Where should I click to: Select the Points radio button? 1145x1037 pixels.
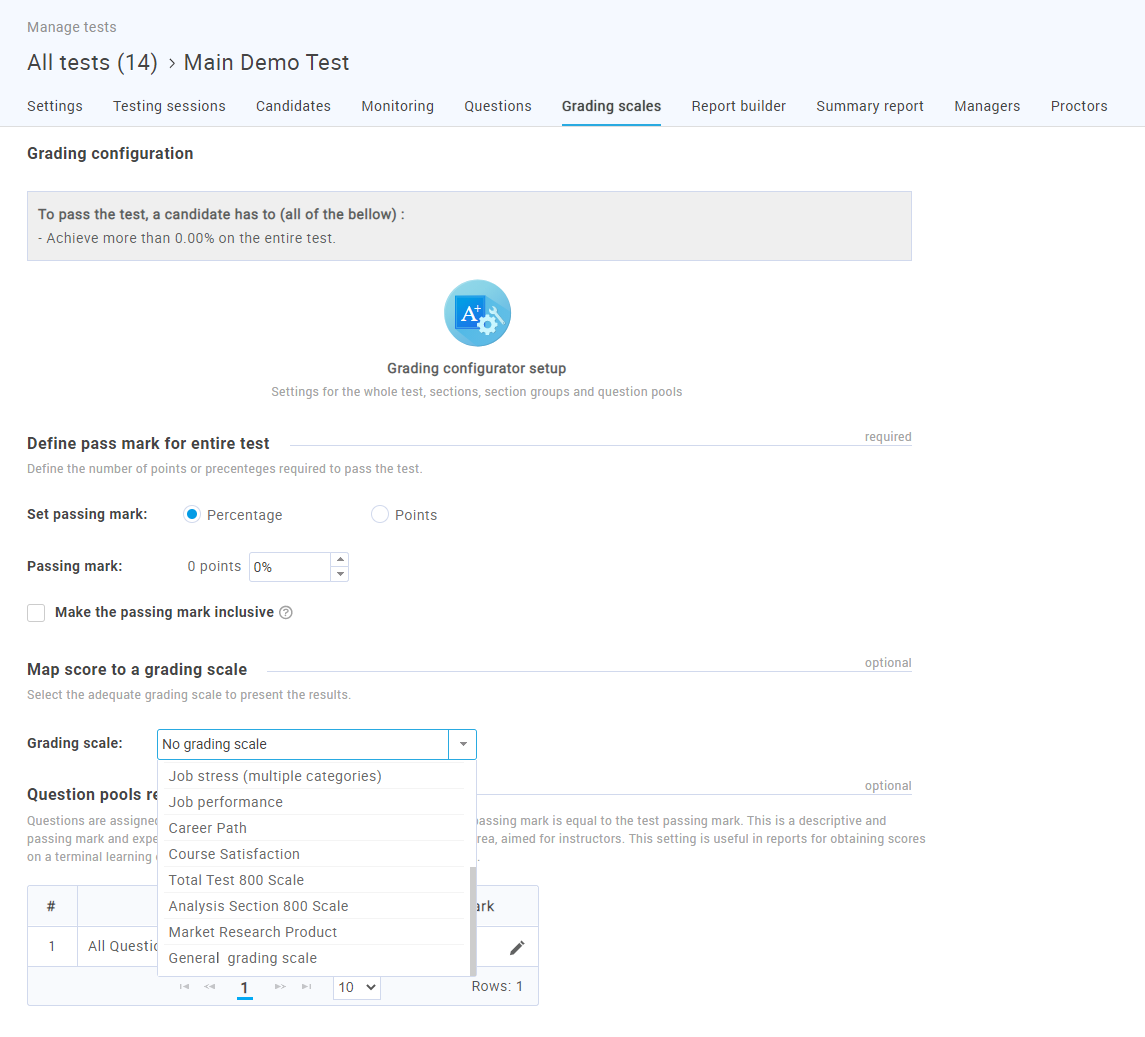coord(380,515)
